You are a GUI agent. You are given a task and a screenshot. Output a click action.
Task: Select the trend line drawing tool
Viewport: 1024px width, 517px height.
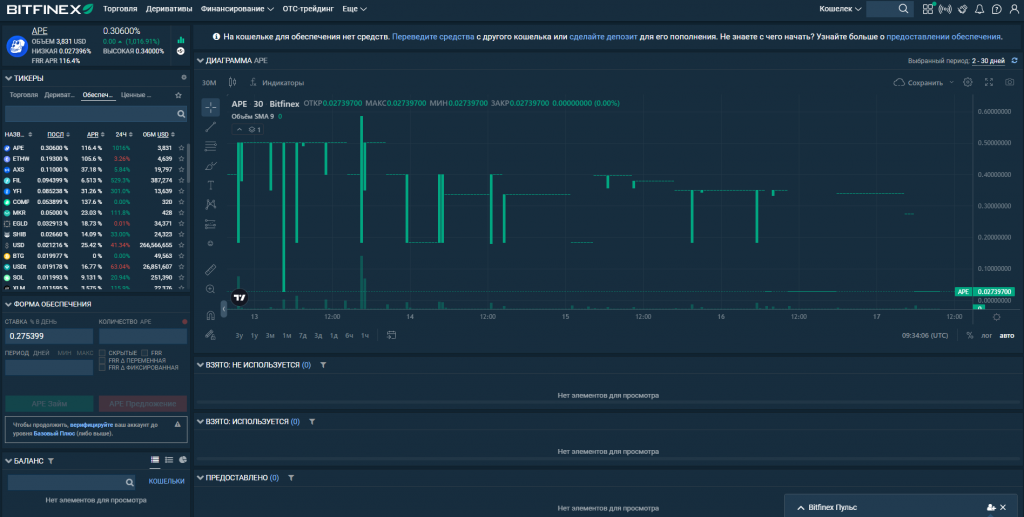click(210, 127)
